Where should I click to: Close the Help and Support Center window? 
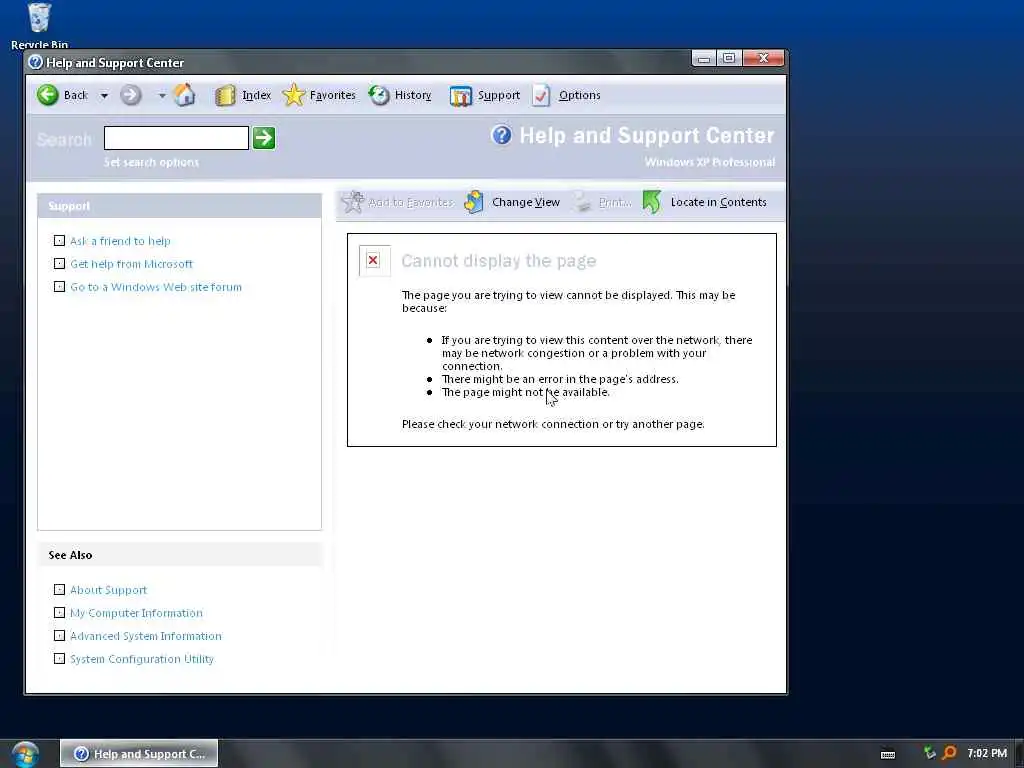pyautogui.click(x=763, y=59)
